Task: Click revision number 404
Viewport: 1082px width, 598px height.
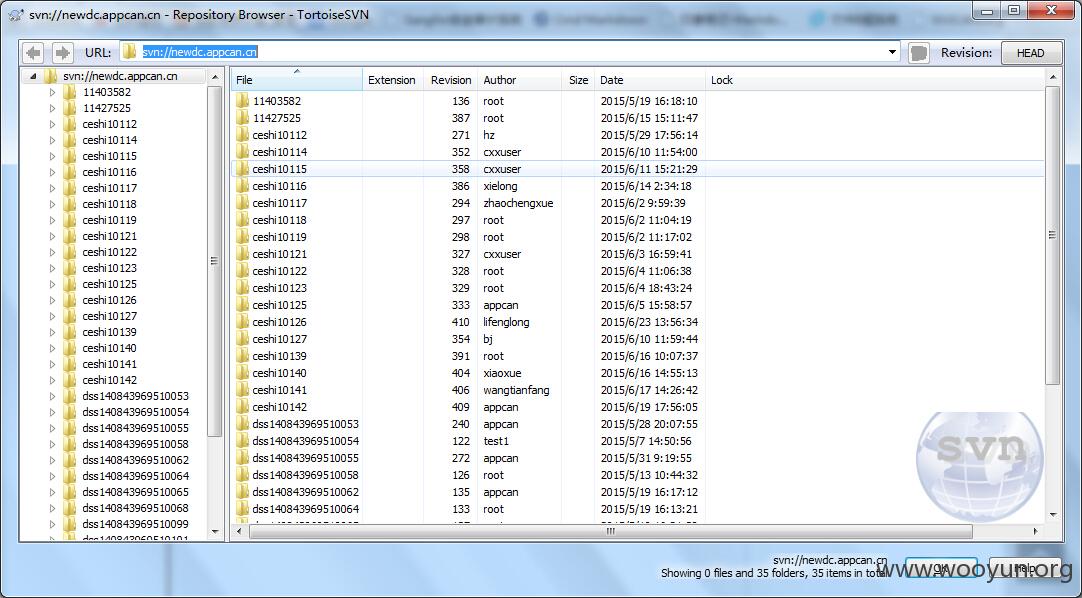Action: pyautogui.click(x=460, y=373)
